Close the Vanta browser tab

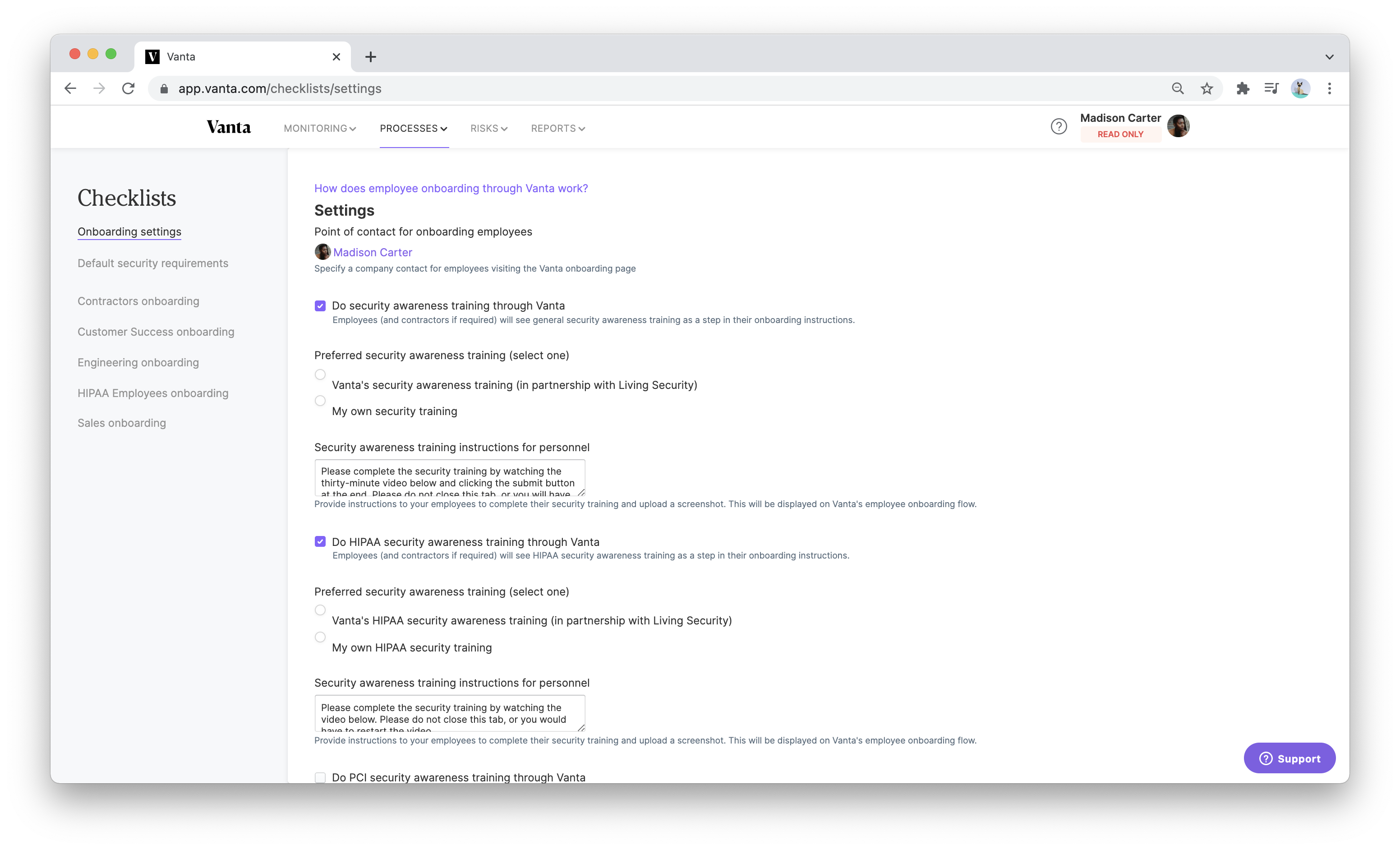336,57
